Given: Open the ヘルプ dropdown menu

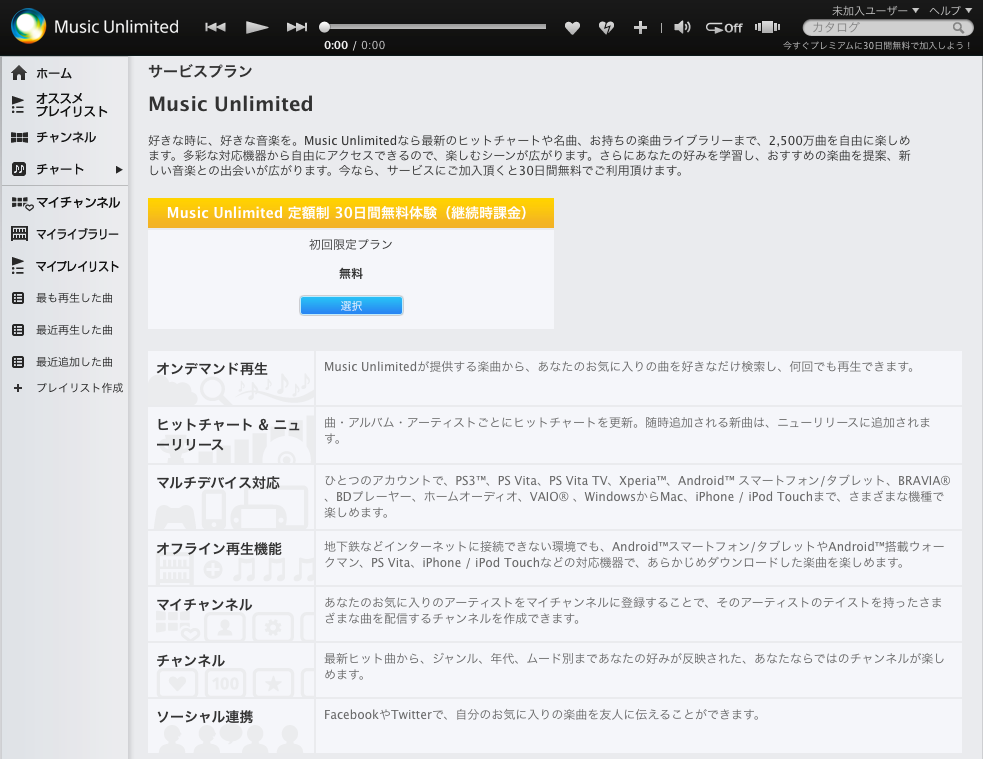Looking at the screenshot, I should pos(950,11).
